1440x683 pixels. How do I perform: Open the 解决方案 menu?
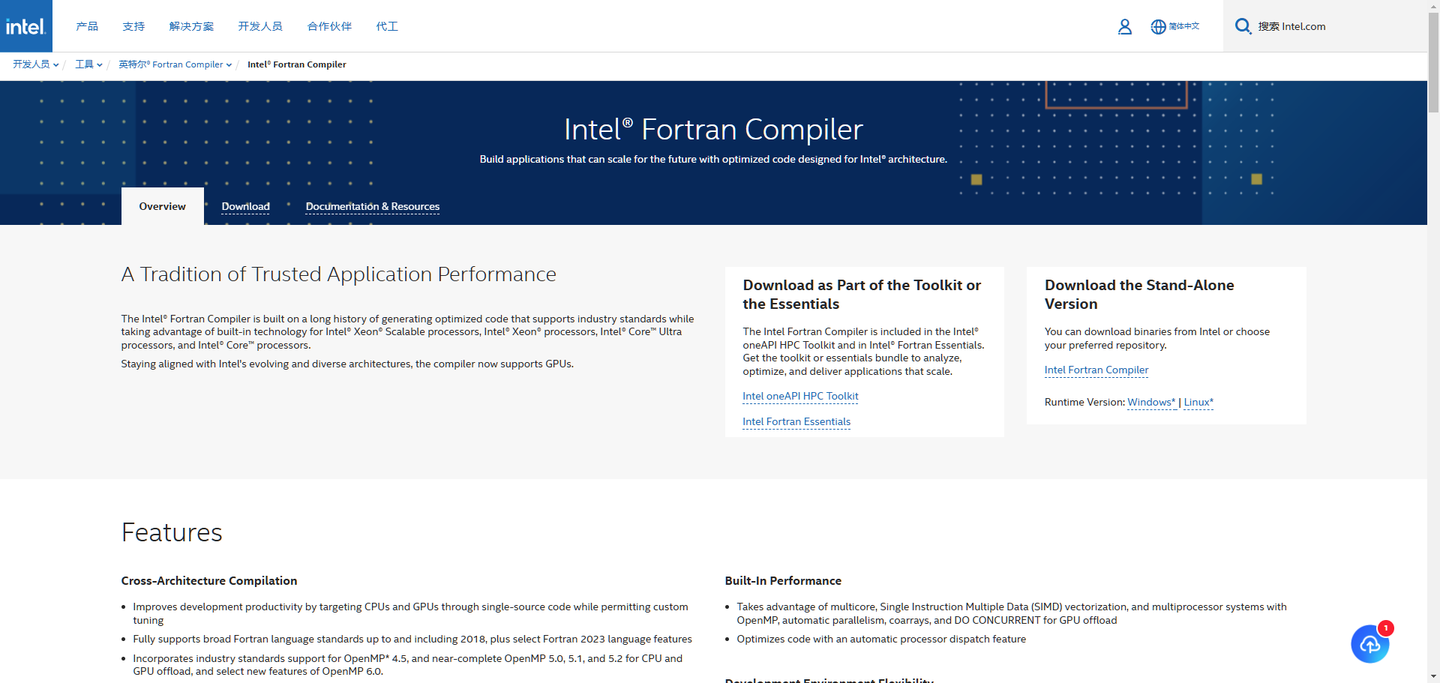coord(191,27)
